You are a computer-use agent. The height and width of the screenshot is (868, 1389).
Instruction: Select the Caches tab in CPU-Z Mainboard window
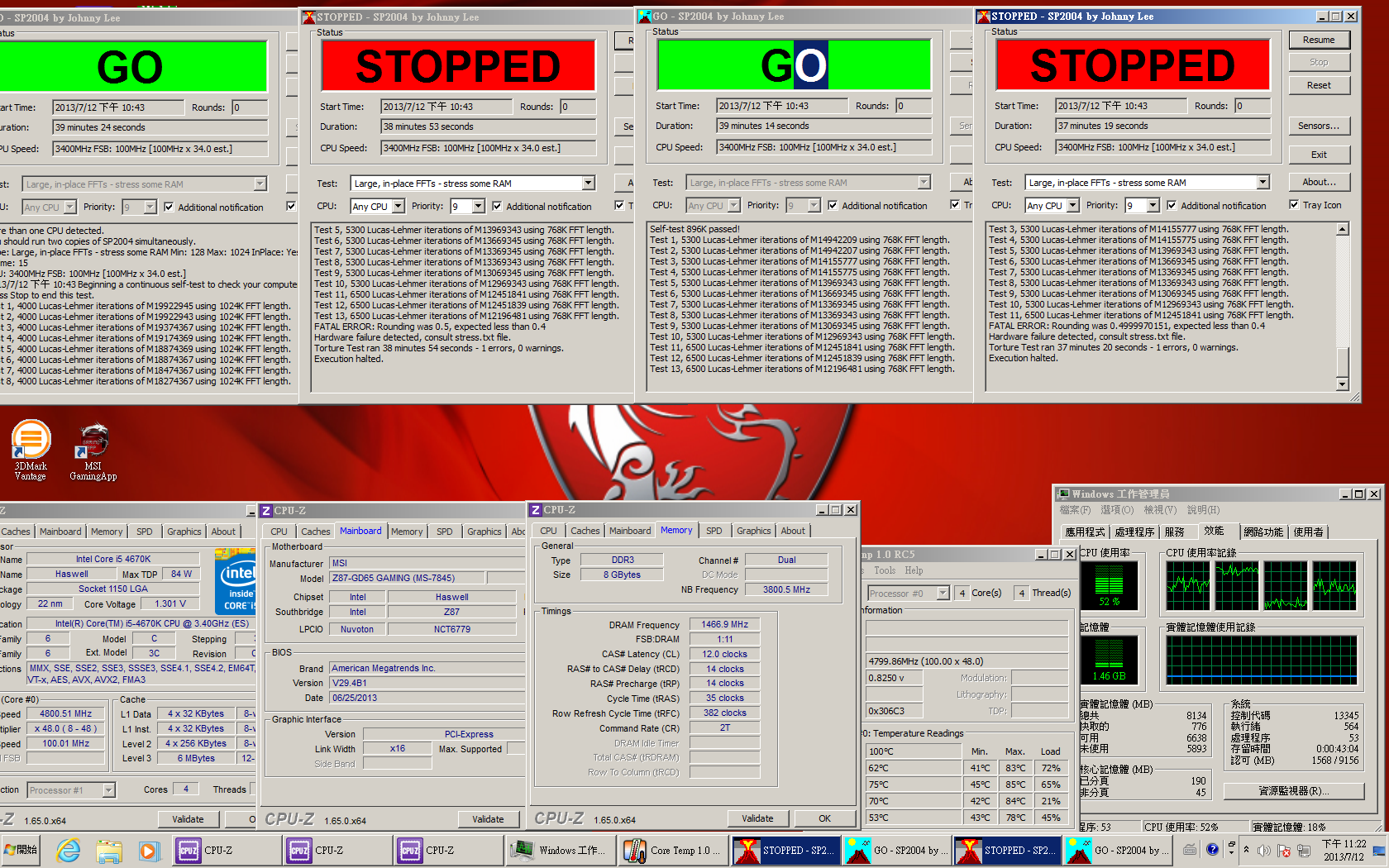315,532
